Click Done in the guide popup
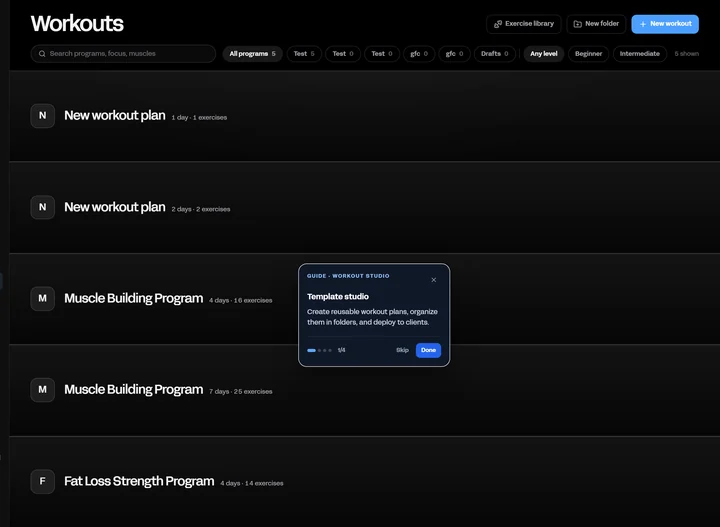720x527 pixels. [428, 350]
